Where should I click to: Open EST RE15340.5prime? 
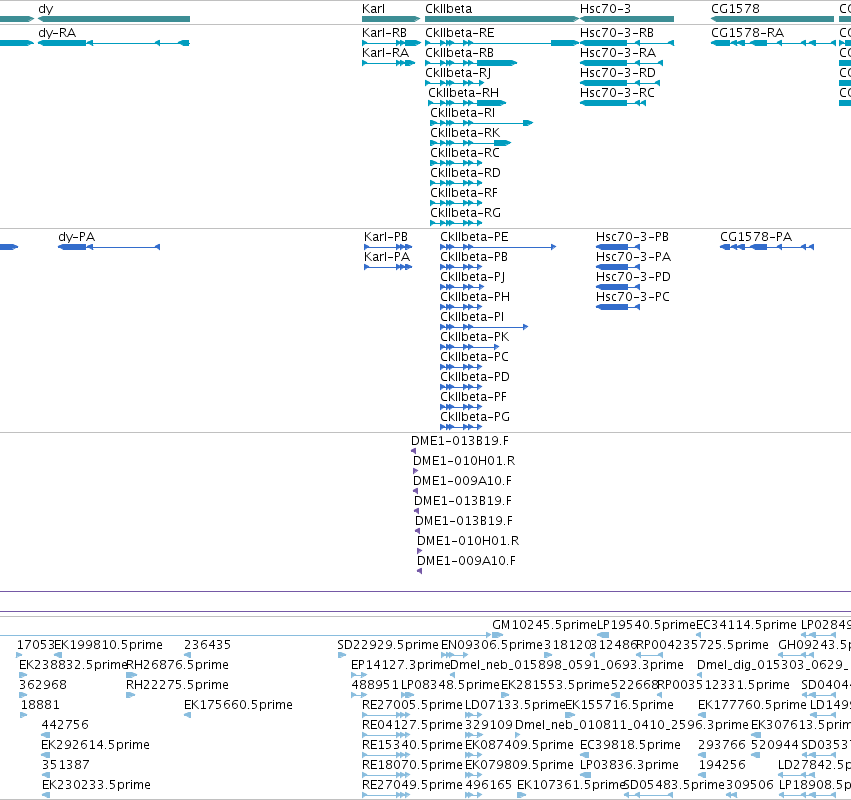pos(412,745)
